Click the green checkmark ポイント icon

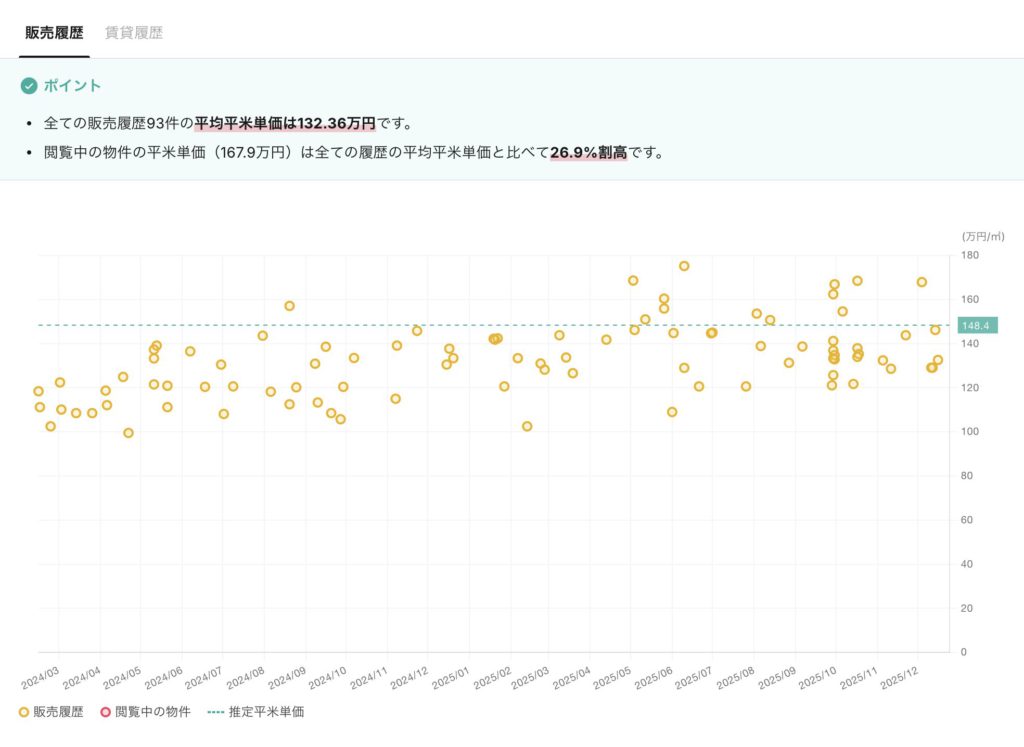coord(29,86)
